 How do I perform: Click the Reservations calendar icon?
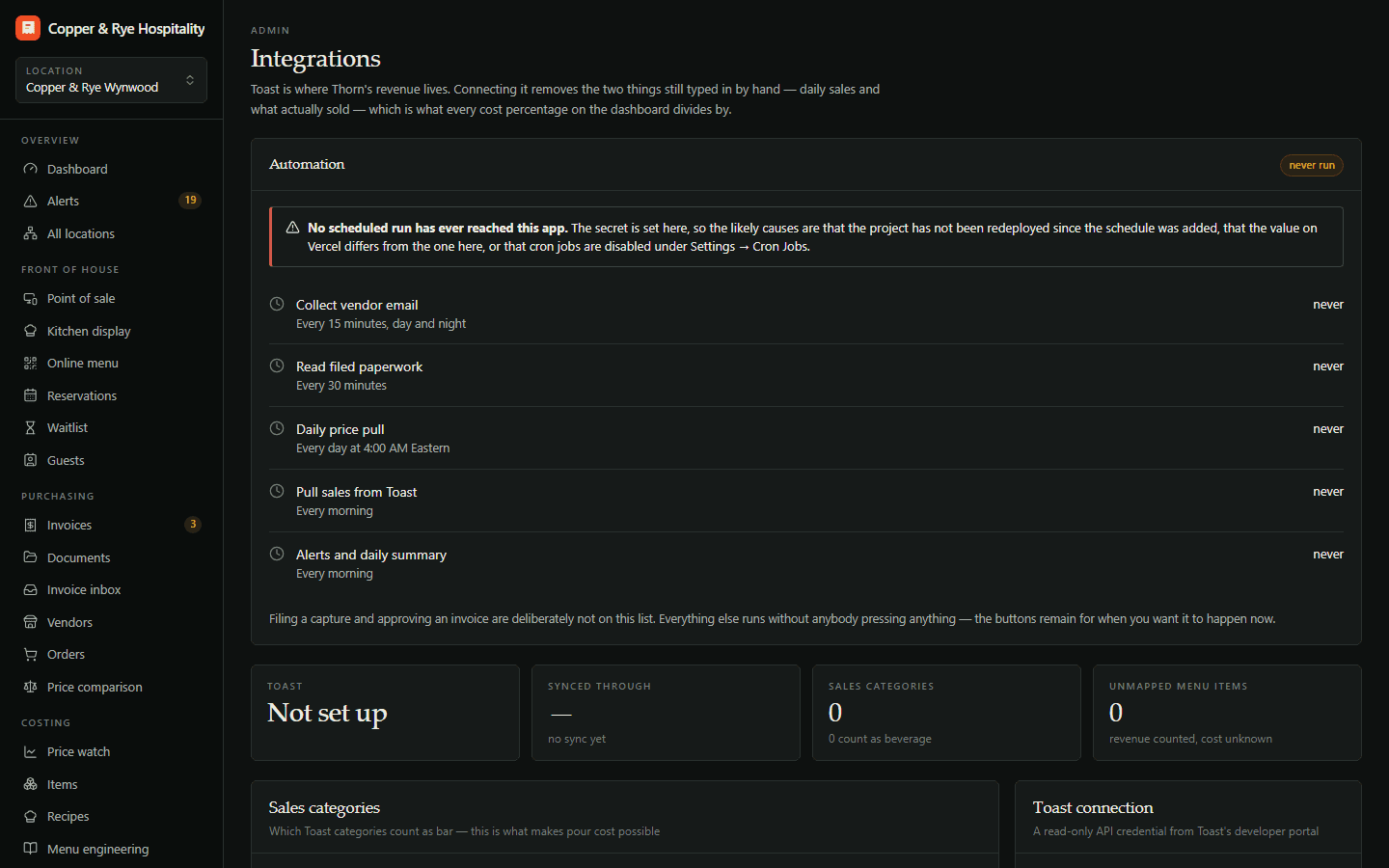(30, 395)
